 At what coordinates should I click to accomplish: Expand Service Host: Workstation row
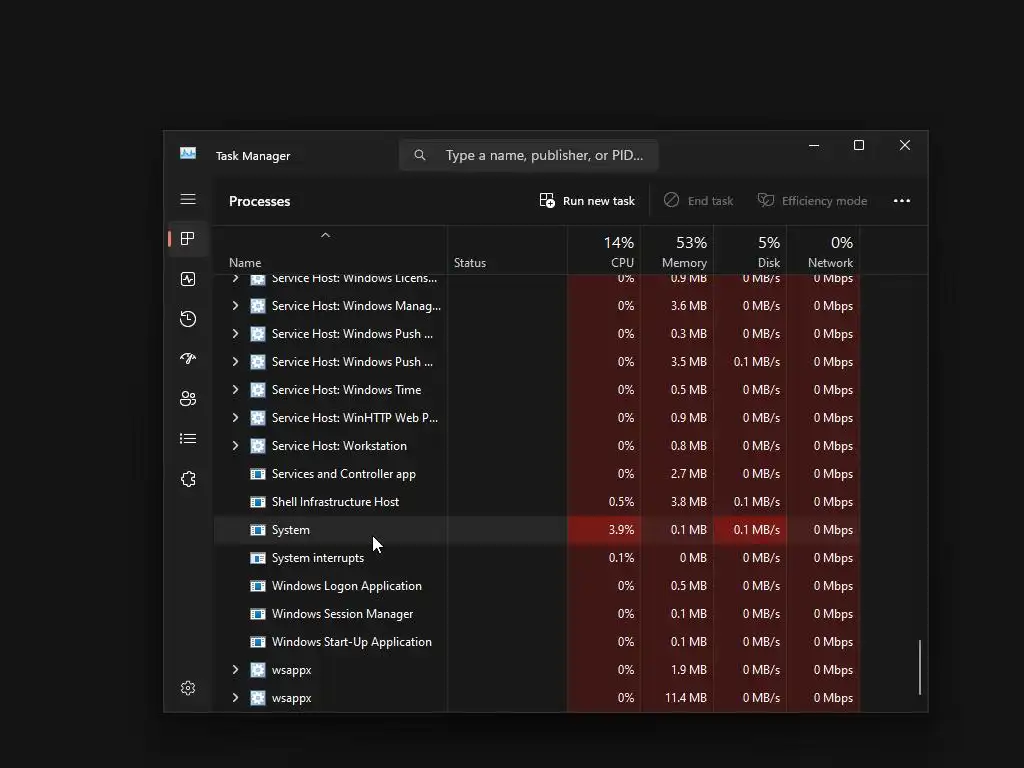click(235, 446)
